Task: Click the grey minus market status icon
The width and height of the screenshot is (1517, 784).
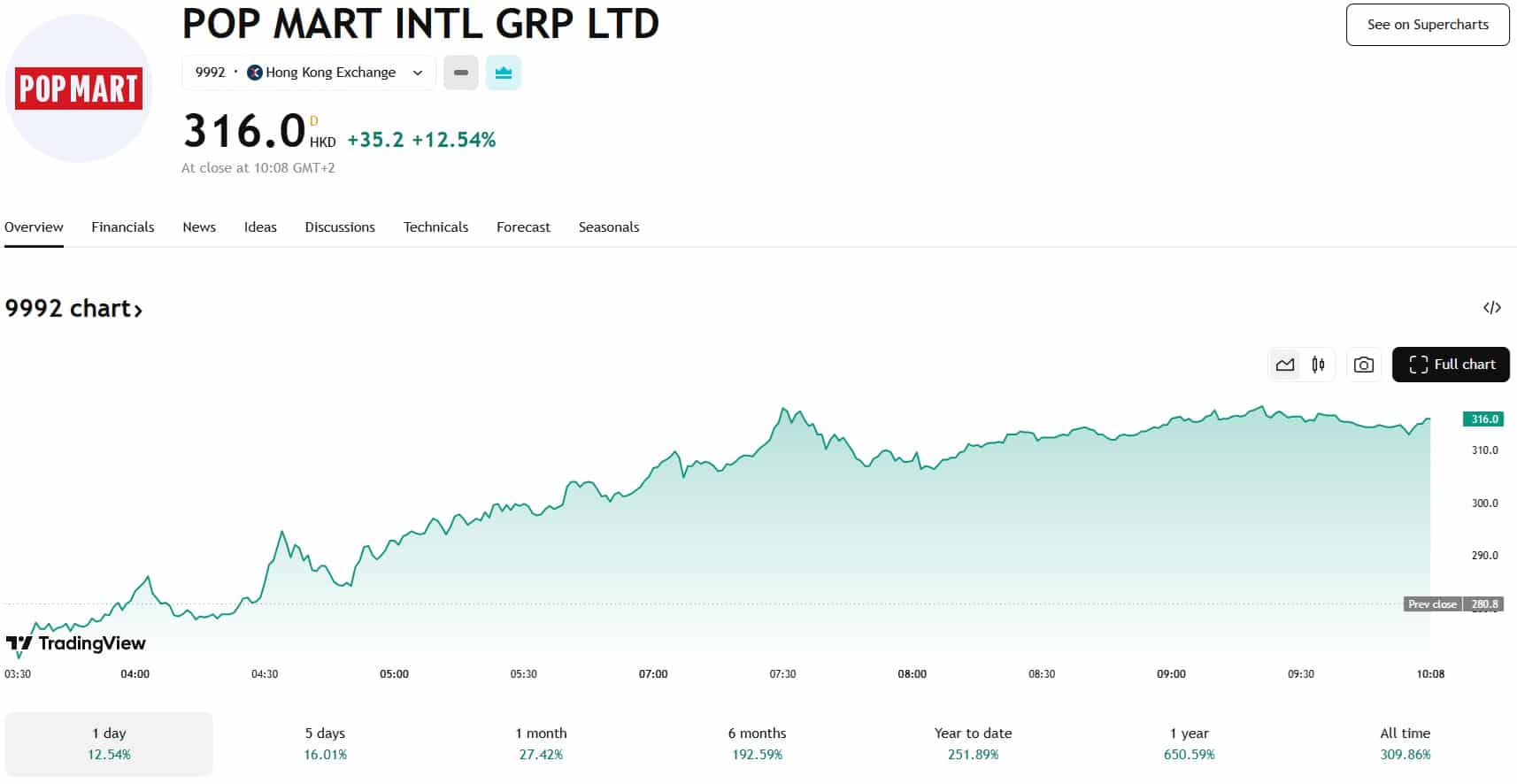Action: 461,73
